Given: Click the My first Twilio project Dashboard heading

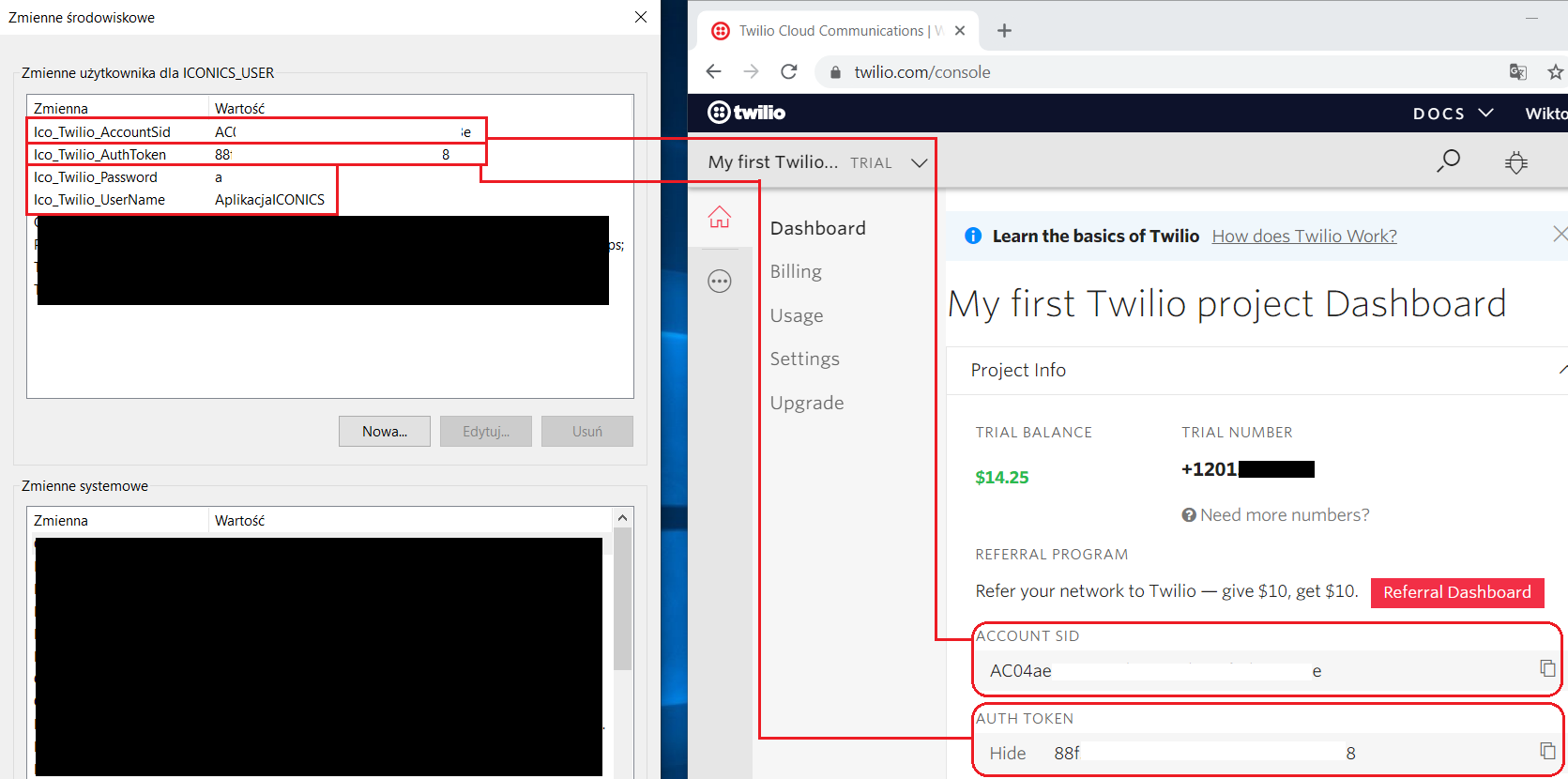Looking at the screenshot, I should 1226,304.
